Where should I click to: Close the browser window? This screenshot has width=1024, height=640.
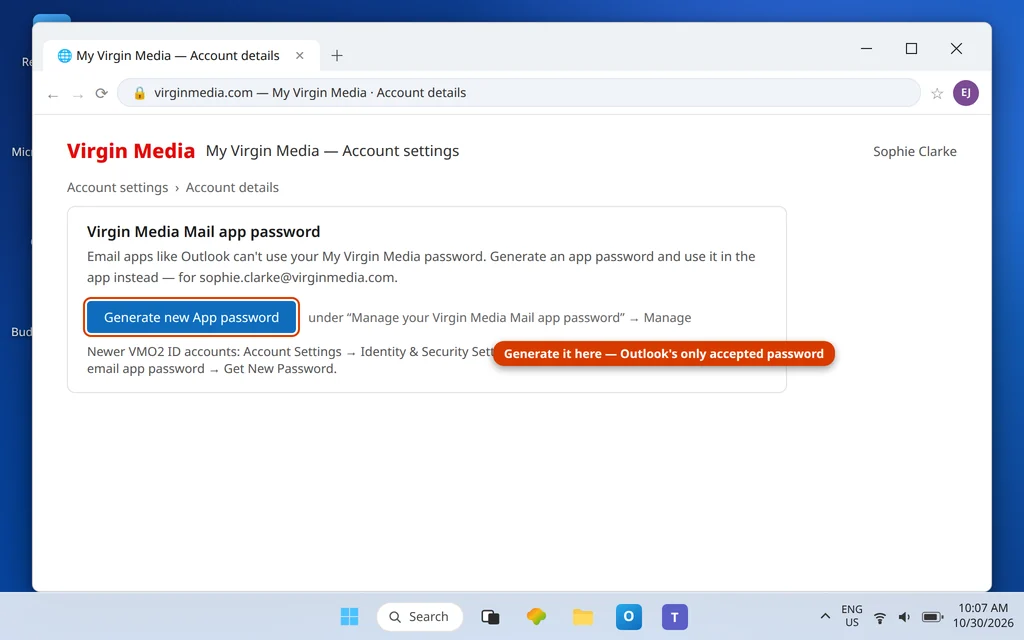(x=956, y=48)
